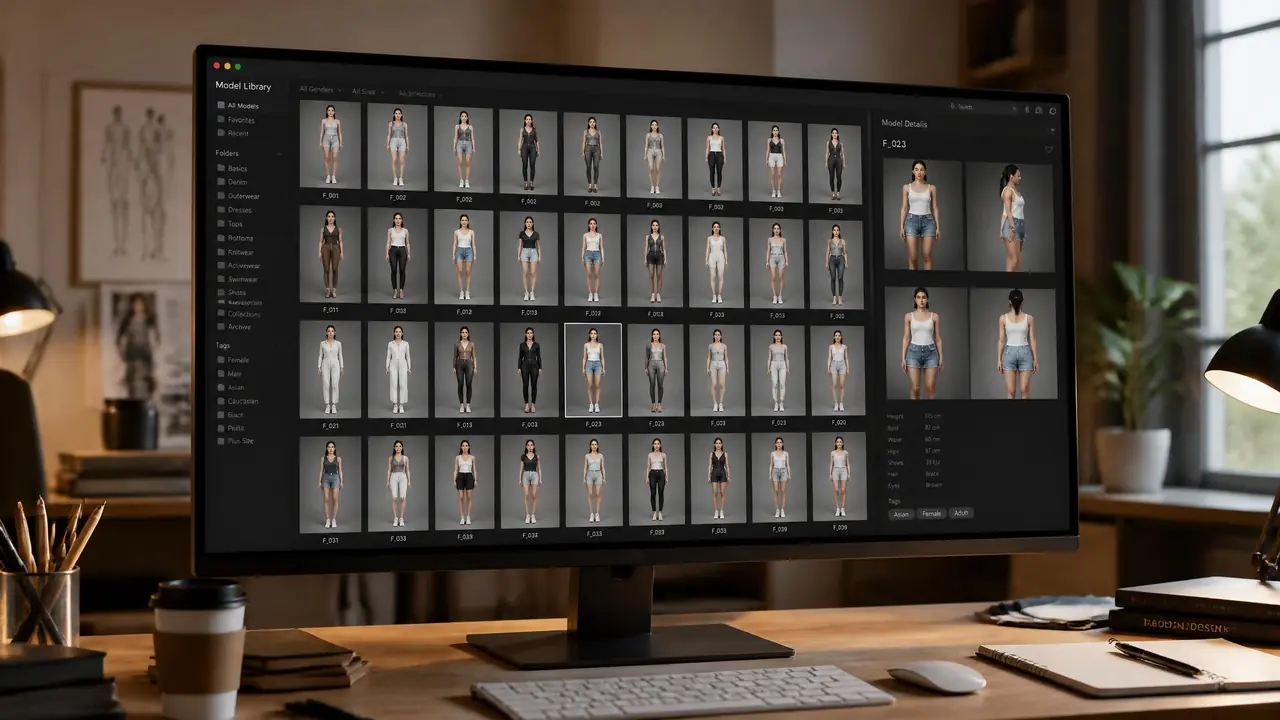The image size is (1280, 720).
Task: Toggle the heart favorite icon for F_023
Action: pos(1049,149)
